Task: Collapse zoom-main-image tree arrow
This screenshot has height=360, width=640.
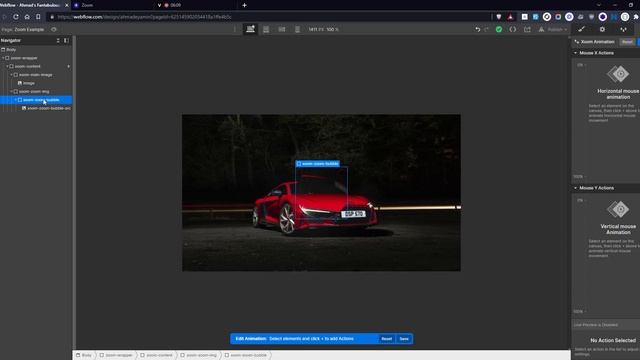Action: pos(11,75)
